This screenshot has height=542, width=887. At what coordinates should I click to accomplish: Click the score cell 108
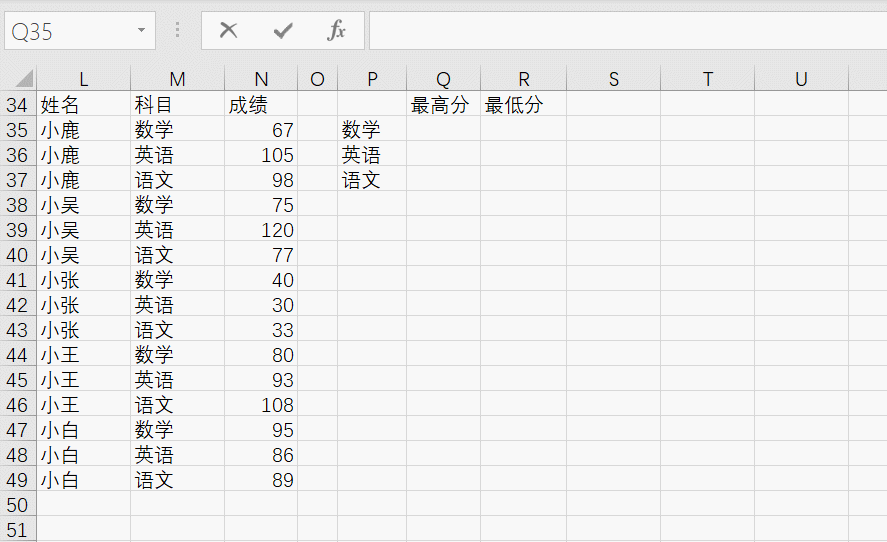[x=261, y=405]
